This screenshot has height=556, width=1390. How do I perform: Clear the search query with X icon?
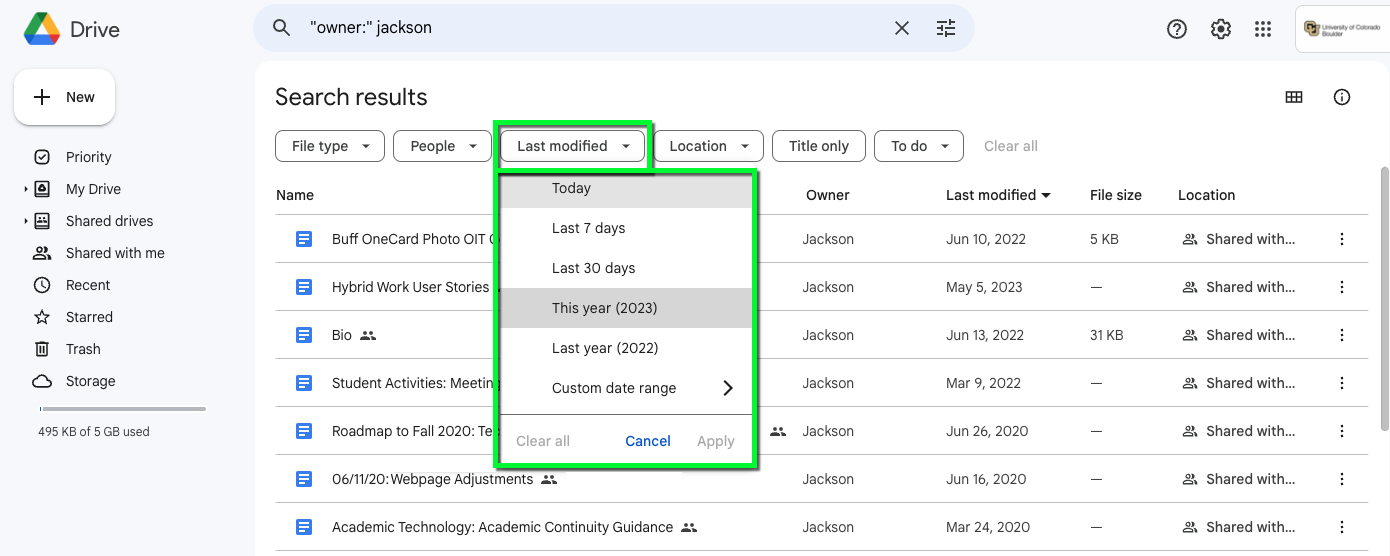coord(901,28)
